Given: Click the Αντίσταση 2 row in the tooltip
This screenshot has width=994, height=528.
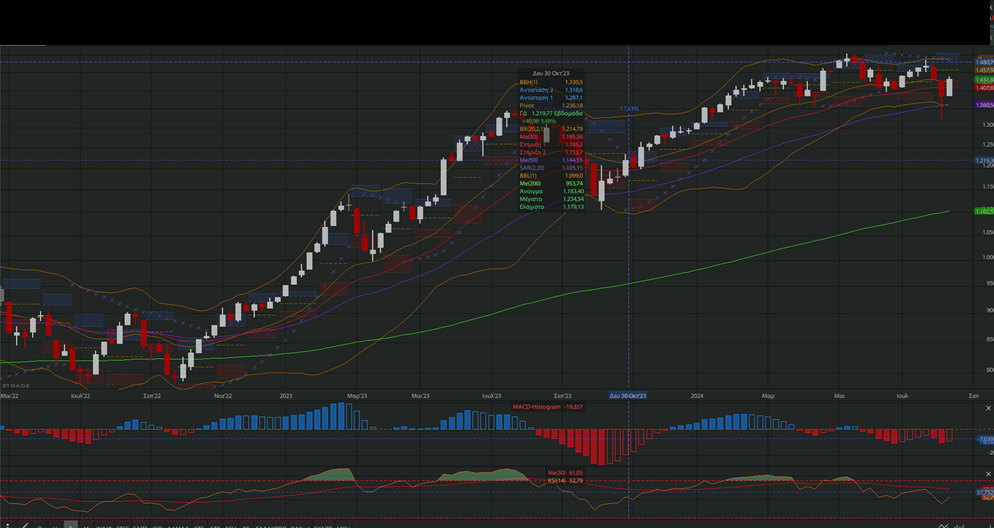Looking at the screenshot, I should coord(551,90).
